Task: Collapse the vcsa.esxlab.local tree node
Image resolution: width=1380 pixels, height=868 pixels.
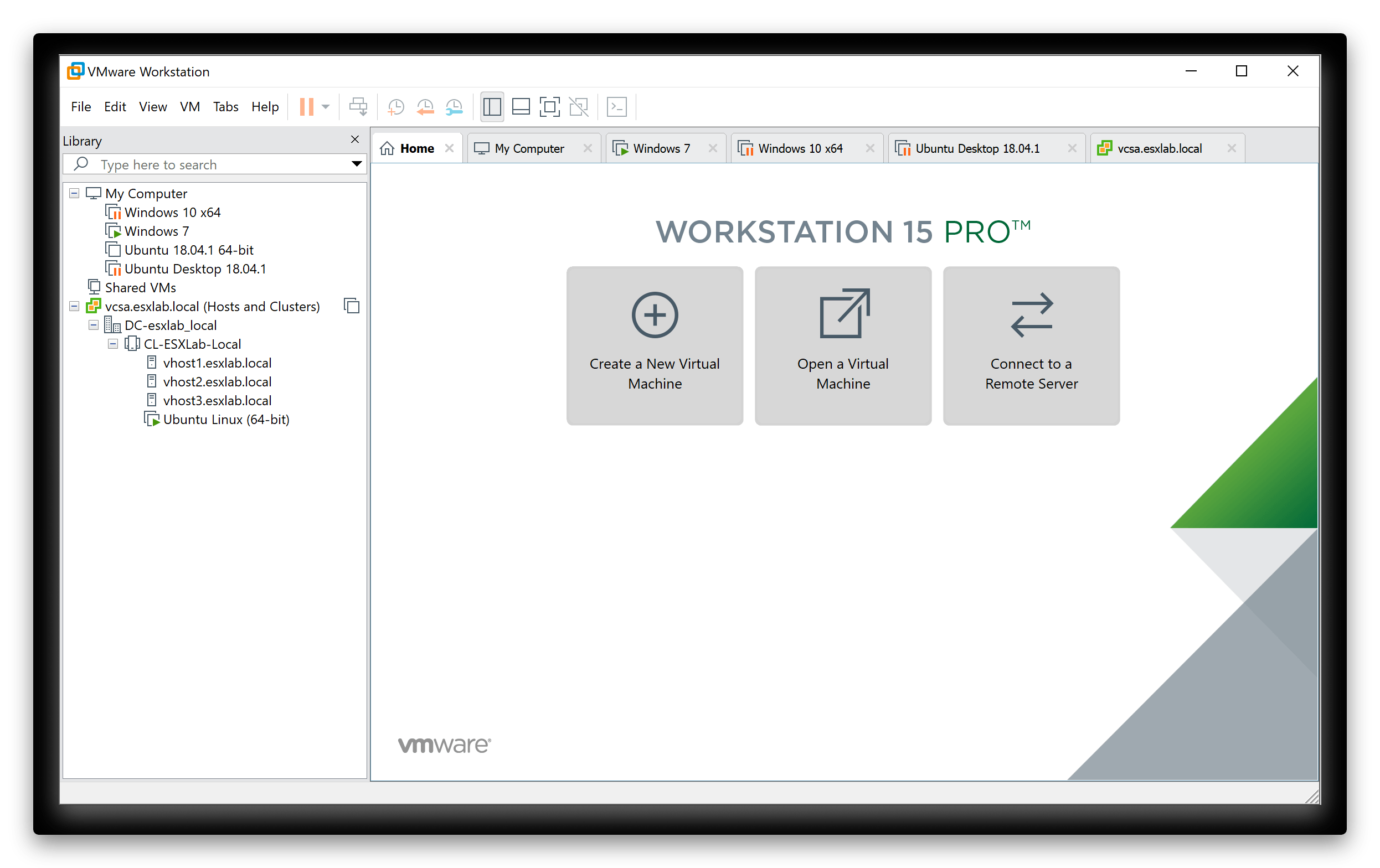Action: click(x=74, y=306)
